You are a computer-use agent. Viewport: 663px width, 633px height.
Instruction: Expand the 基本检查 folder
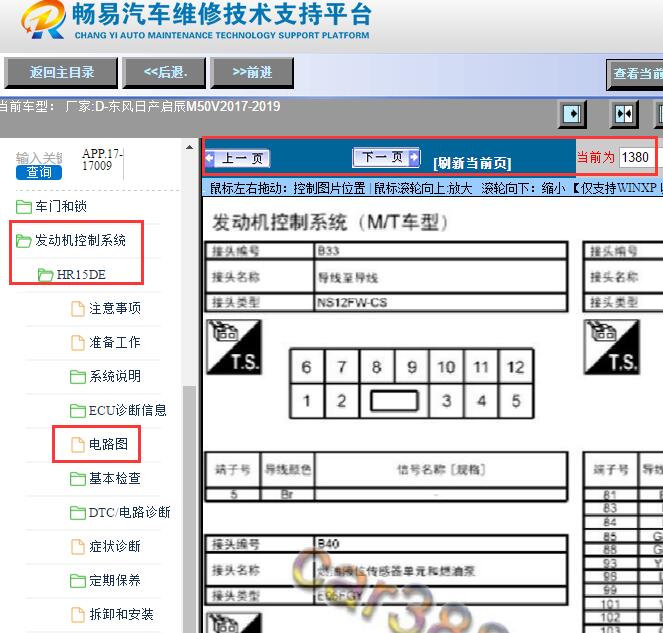pyautogui.click(x=115, y=478)
